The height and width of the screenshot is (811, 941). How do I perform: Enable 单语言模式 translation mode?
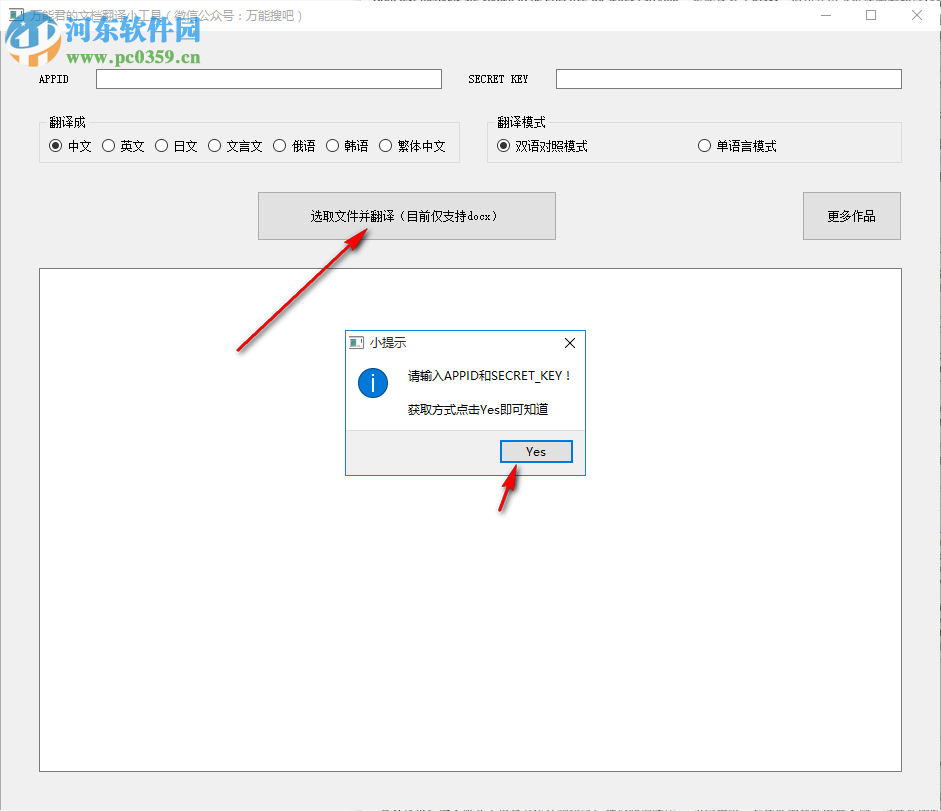[x=704, y=145]
